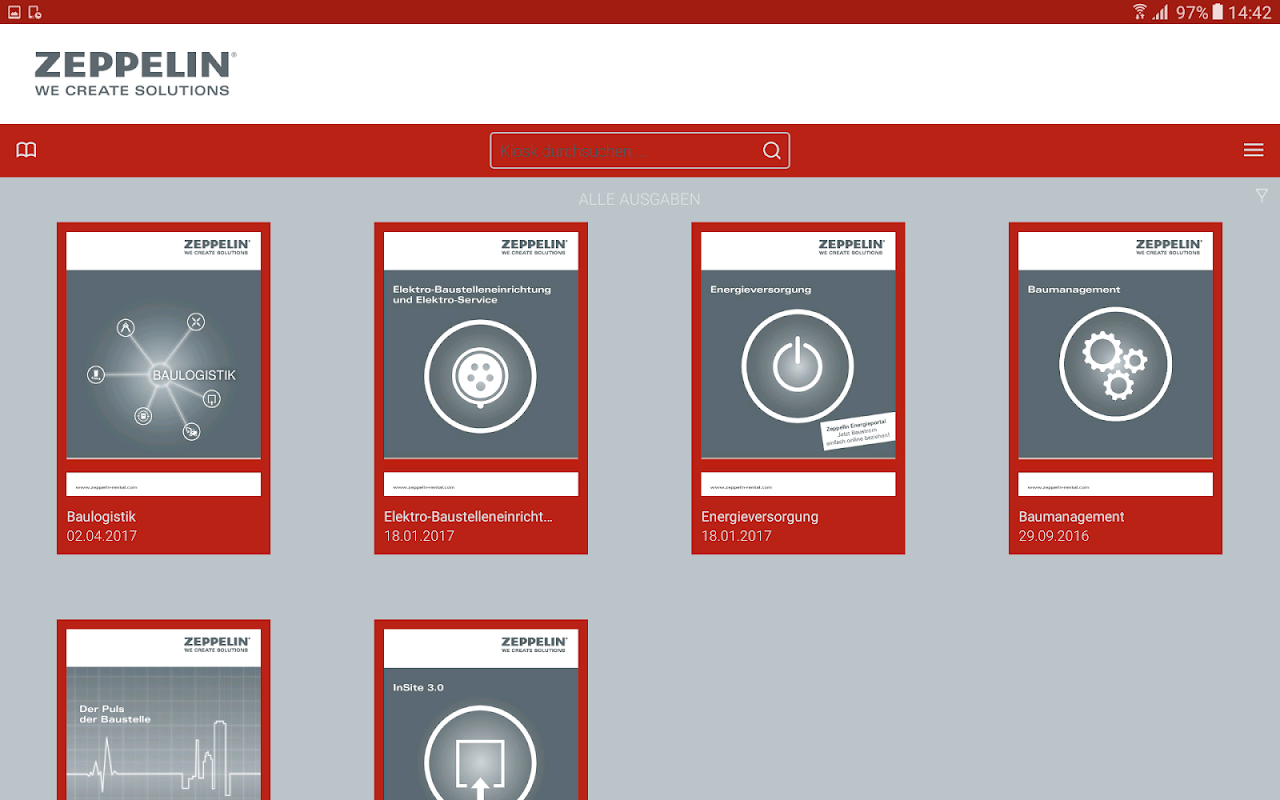Open the filter funnel icon
The width and height of the screenshot is (1280, 800).
1262,195
